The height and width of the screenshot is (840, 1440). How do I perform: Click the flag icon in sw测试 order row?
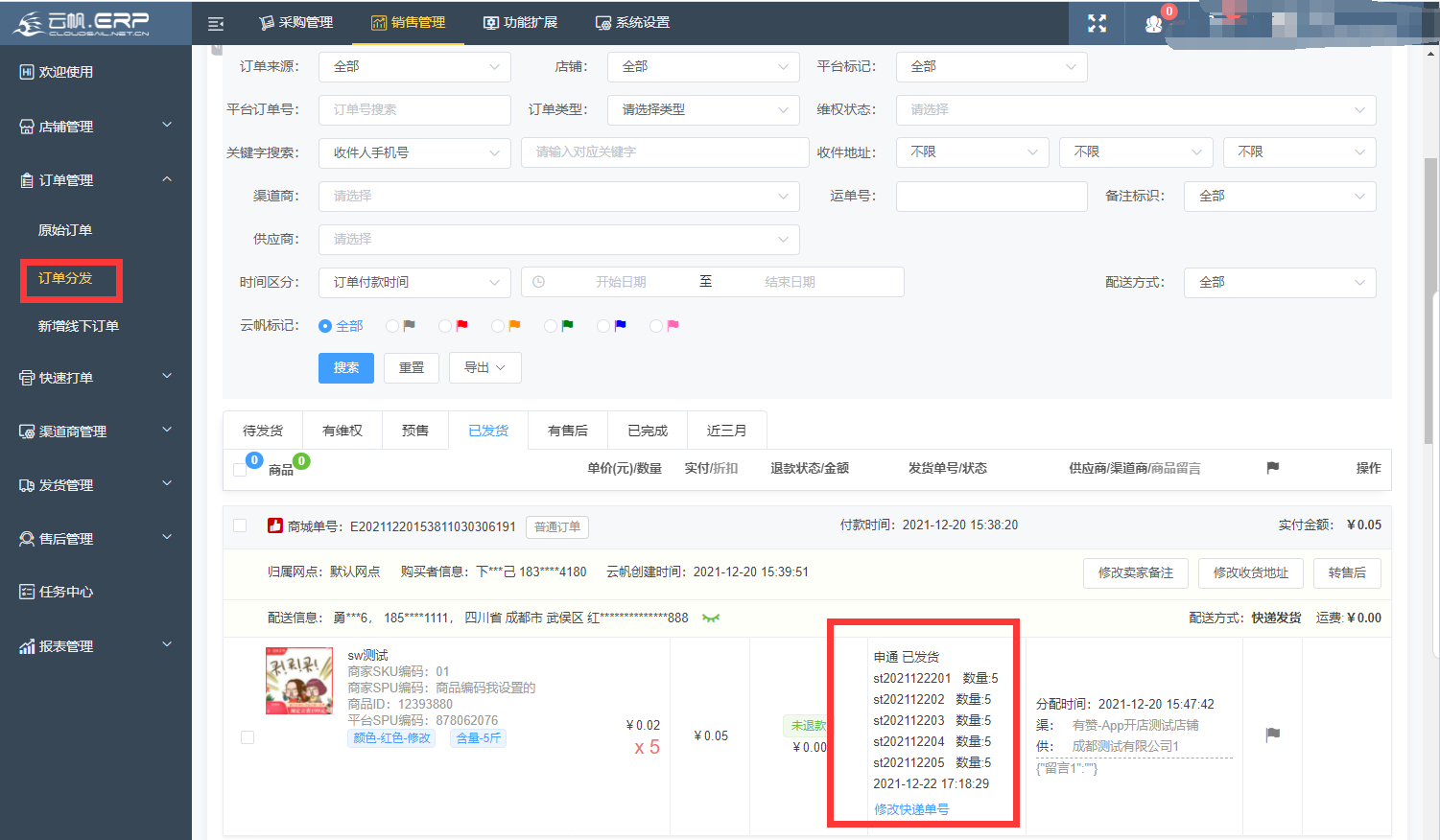[1273, 735]
